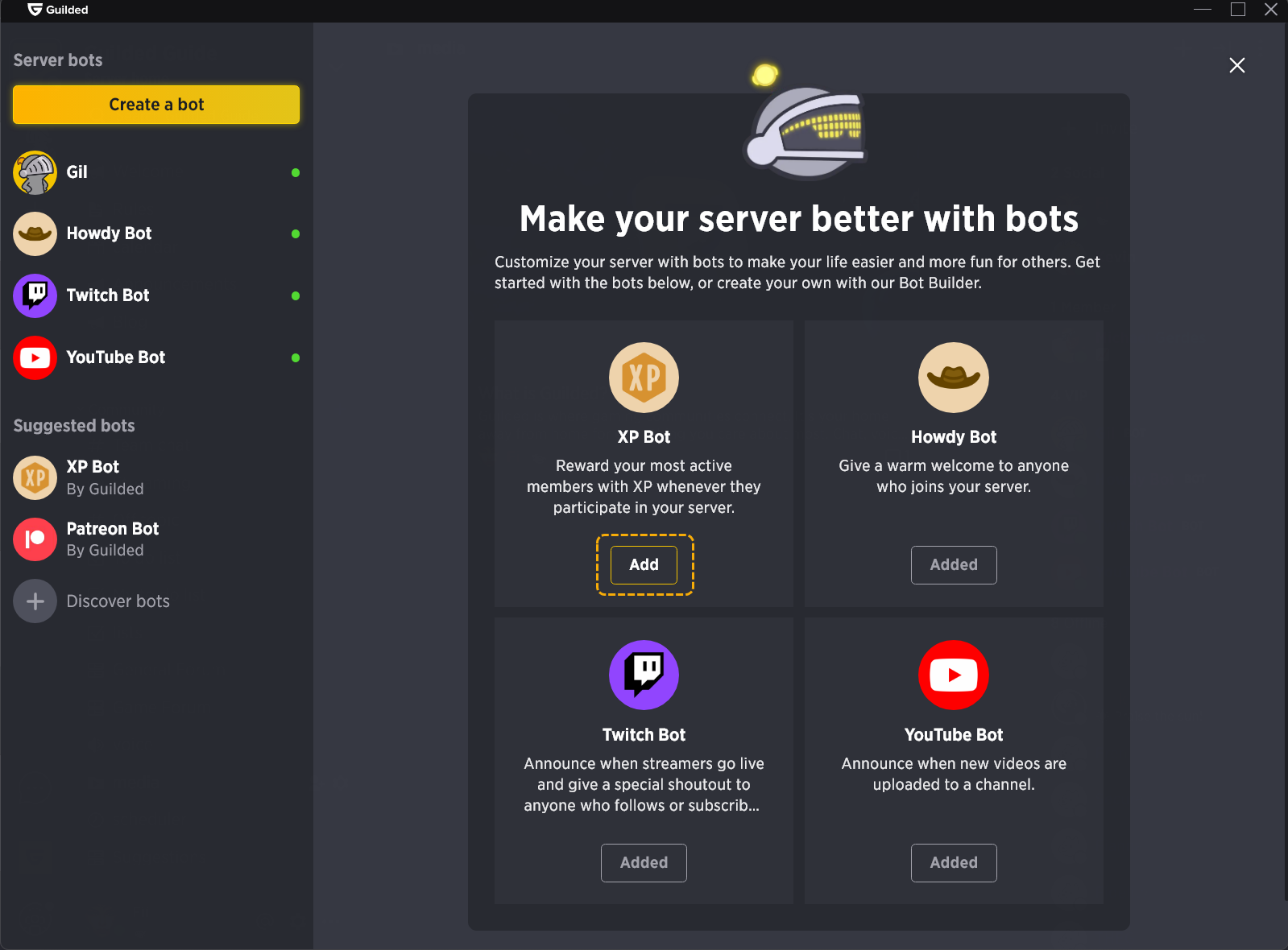The width and height of the screenshot is (1288, 950).
Task: Click Added button under YouTube Bot
Action: coord(954,863)
